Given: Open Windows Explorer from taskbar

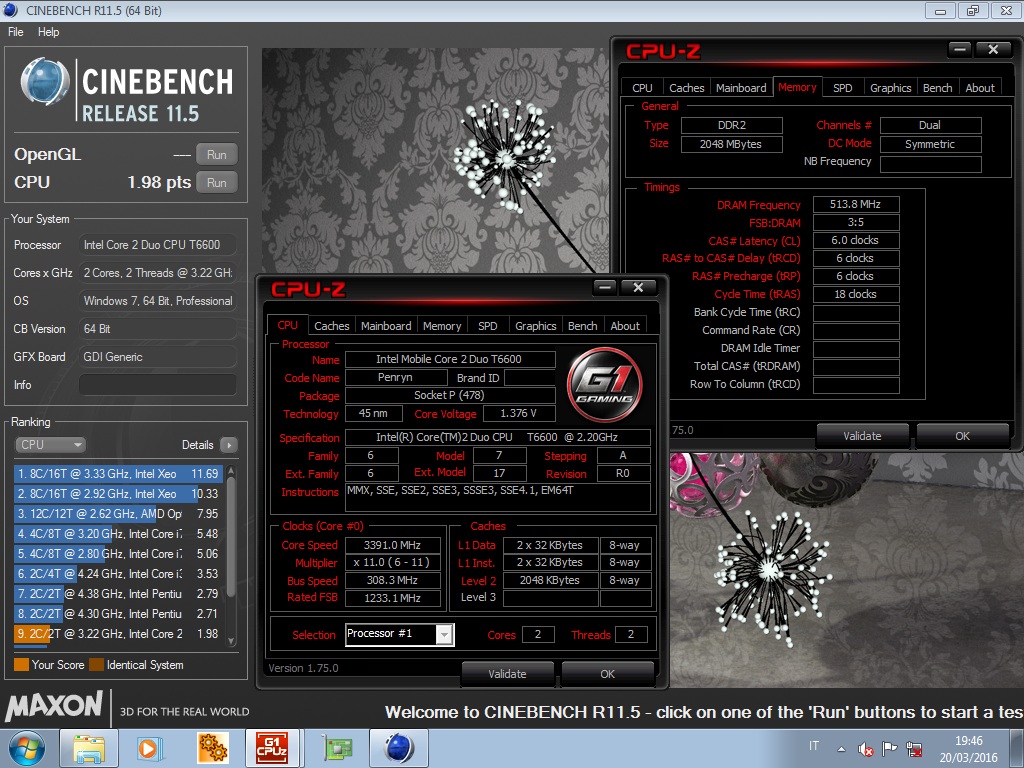Looking at the screenshot, I should pyautogui.click(x=89, y=748).
